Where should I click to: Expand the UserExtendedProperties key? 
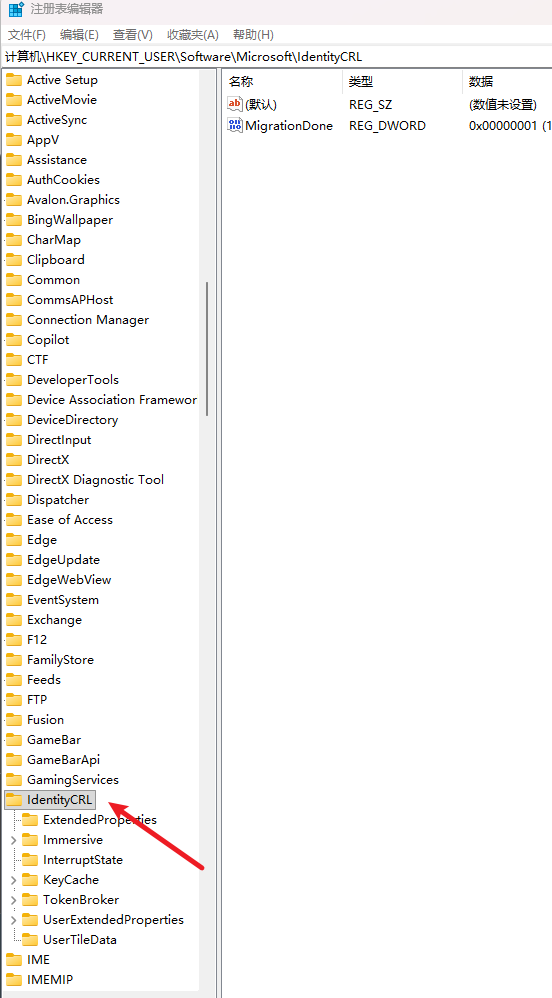pyautogui.click(x=13, y=920)
